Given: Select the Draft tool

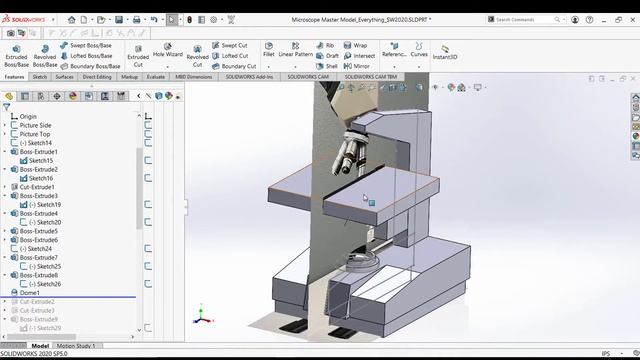Looking at the screenshot, I should (328, 56).
